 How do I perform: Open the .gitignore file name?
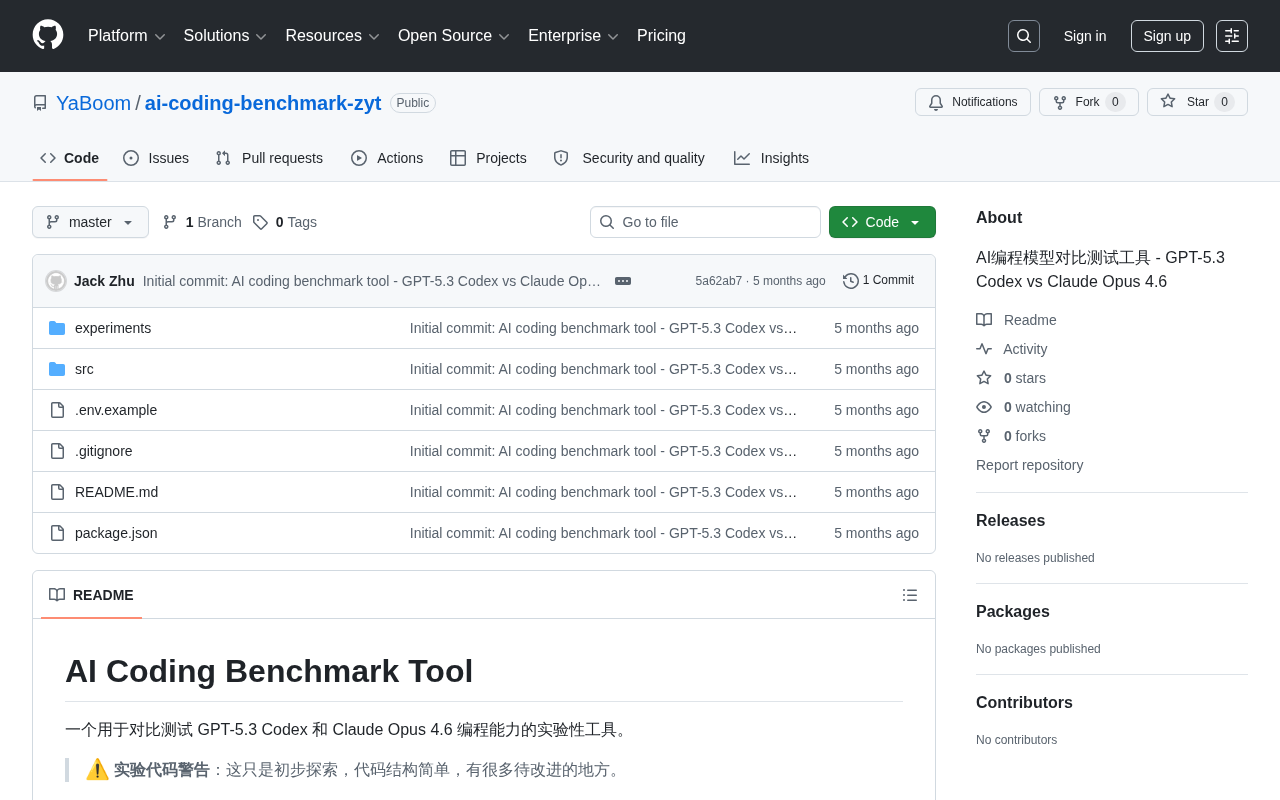[104, 451]
